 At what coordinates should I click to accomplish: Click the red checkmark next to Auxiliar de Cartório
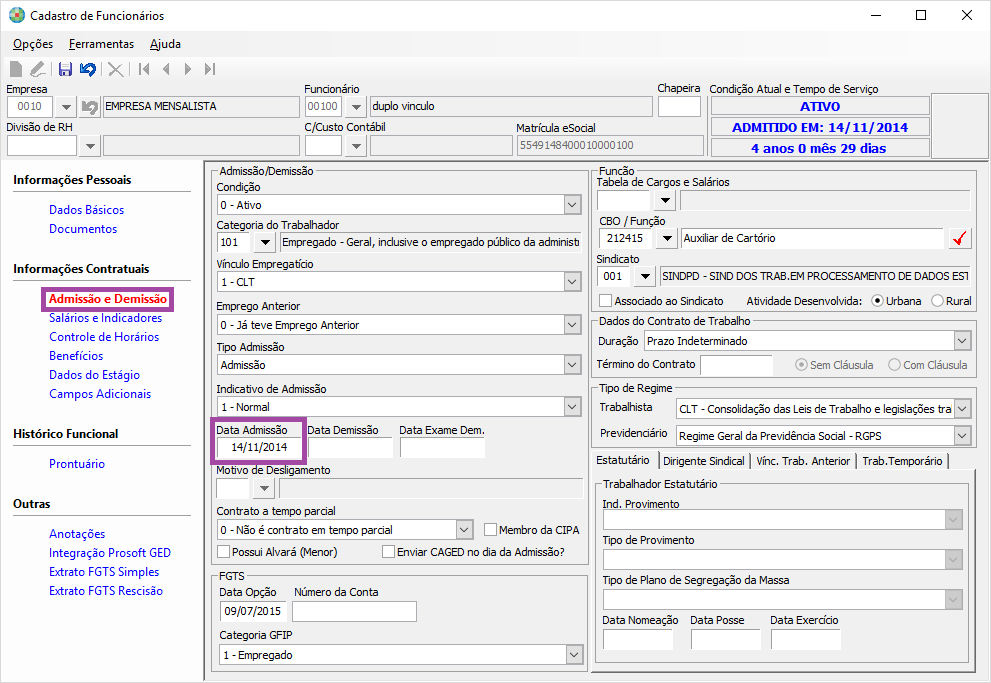coord(959,238)
